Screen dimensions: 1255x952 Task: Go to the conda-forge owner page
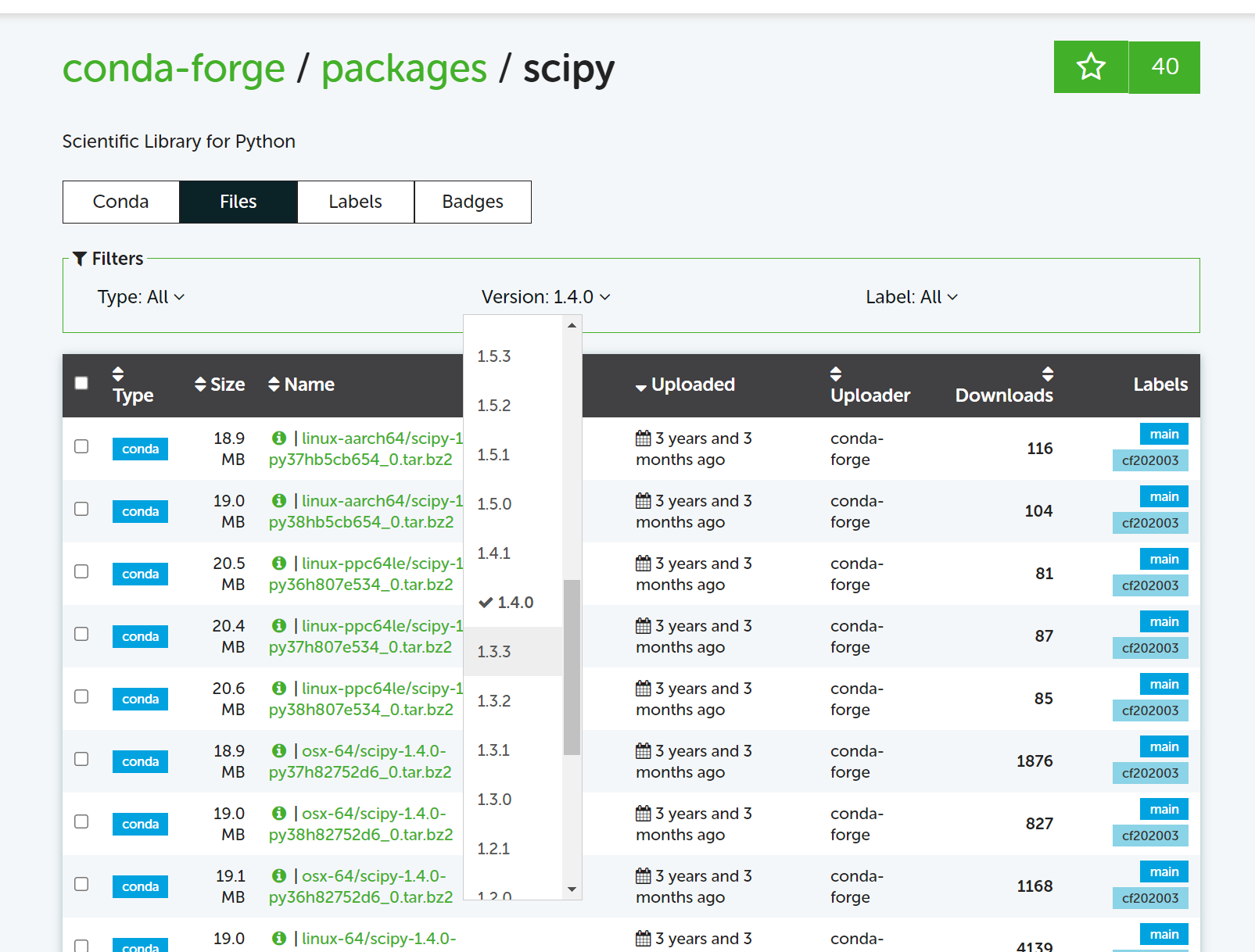174,69
